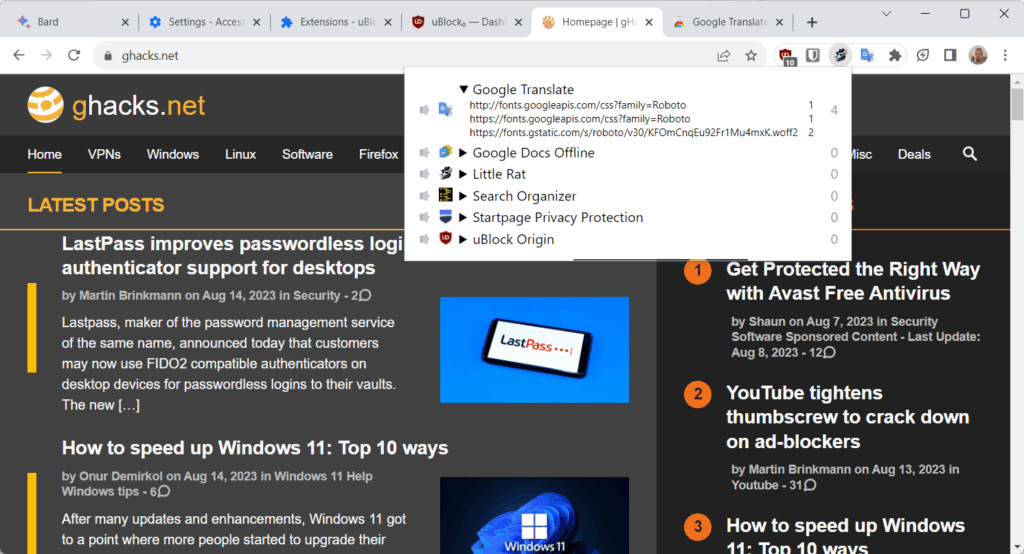Go back to the previous page

[x=19, y=56]
